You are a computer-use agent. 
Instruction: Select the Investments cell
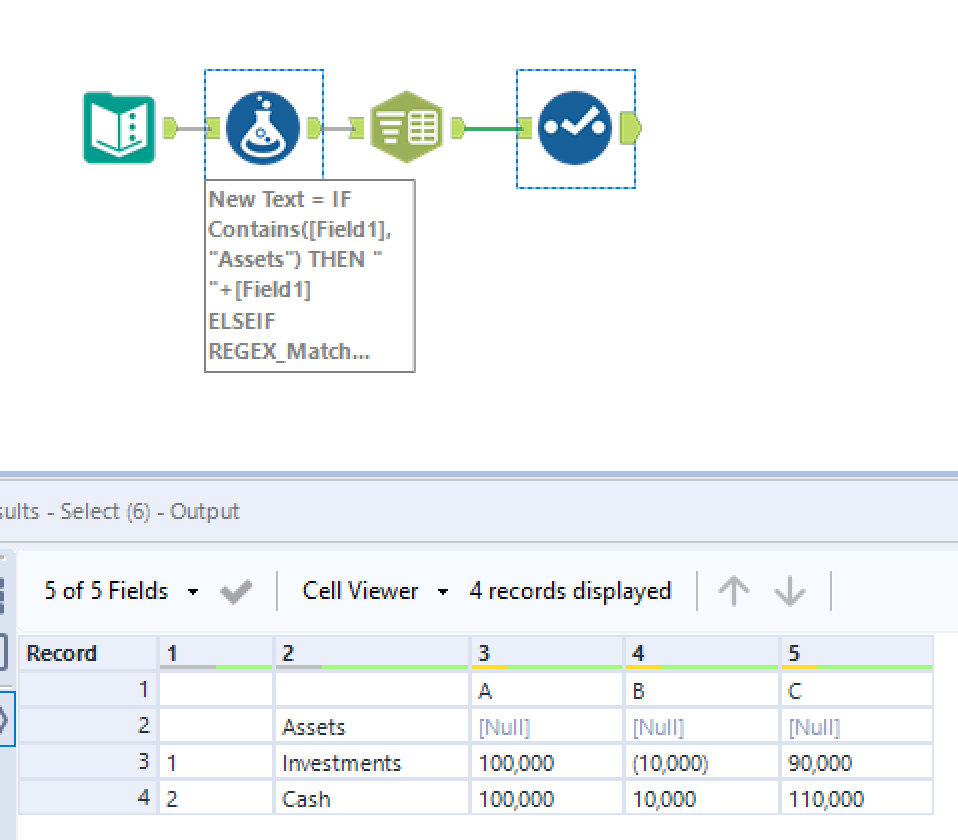[x=342, y=764]
